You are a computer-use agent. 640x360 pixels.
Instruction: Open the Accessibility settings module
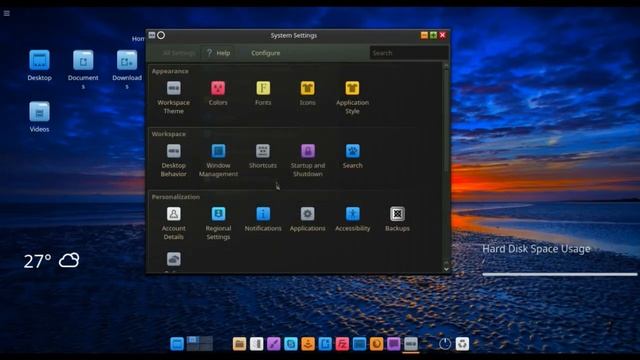click(x=352, y=219)
